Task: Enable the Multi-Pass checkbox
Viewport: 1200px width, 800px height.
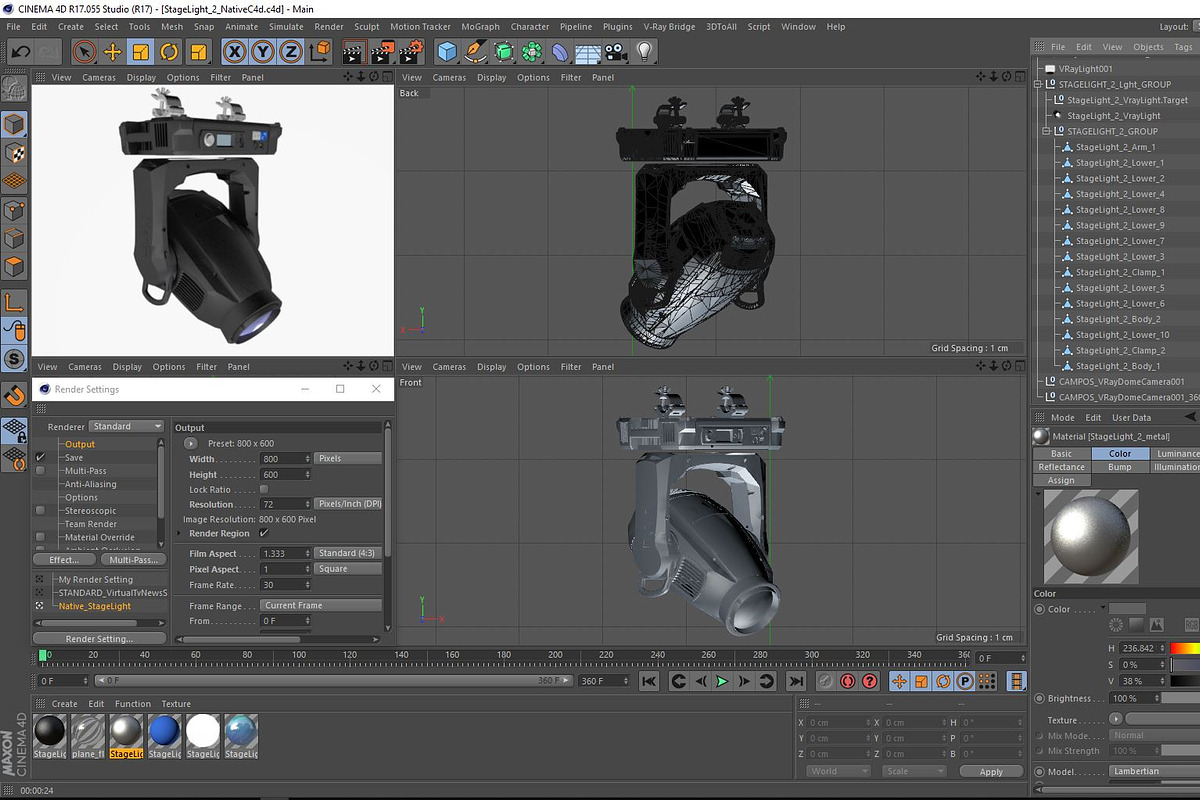Action: [40, 470]
